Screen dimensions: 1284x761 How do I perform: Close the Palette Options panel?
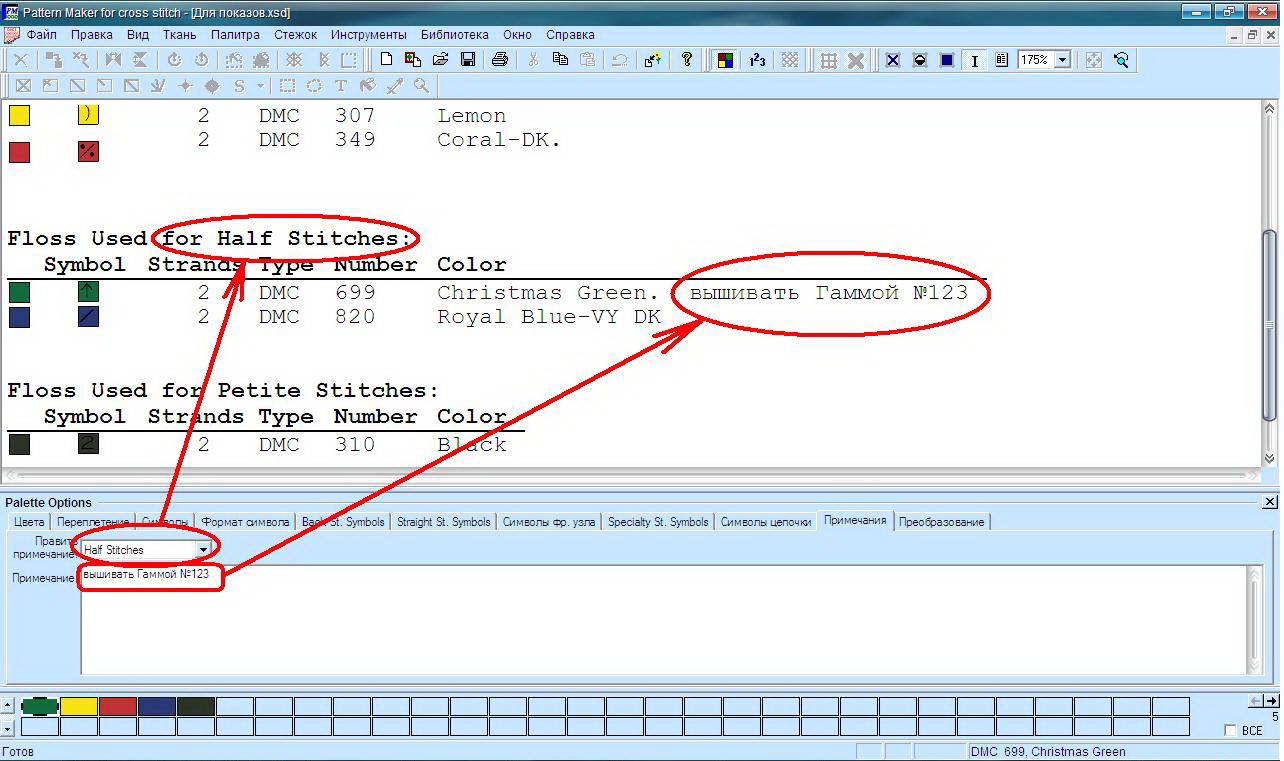coord(1270,502)
